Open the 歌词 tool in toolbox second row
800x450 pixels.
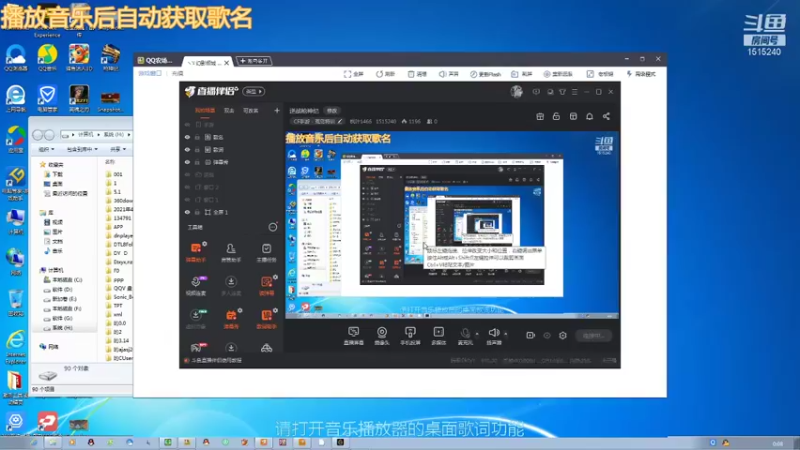click(266, 286)
